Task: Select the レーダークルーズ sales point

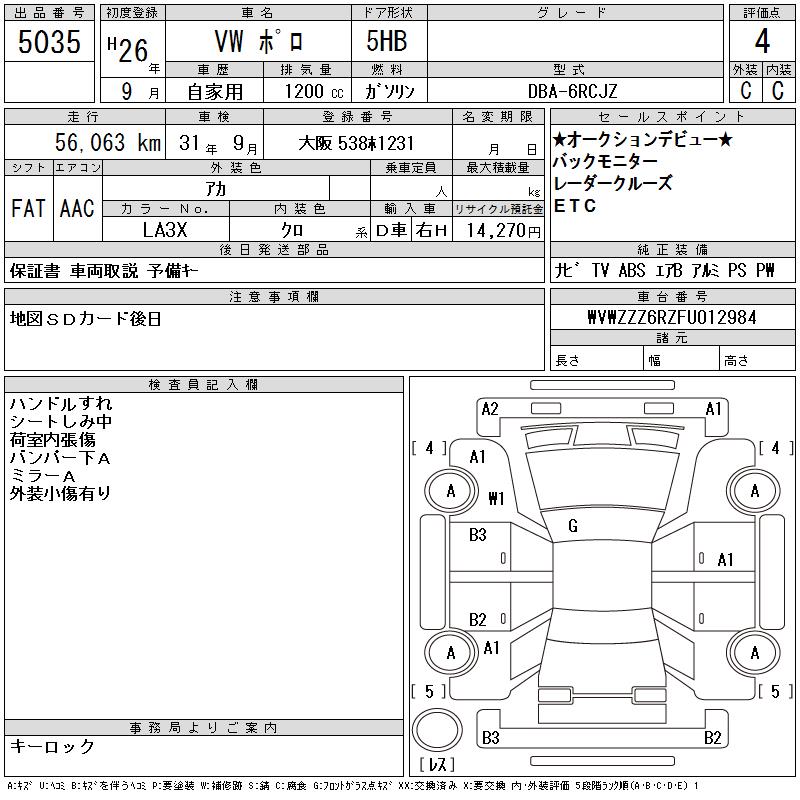Action: [613, 183]
